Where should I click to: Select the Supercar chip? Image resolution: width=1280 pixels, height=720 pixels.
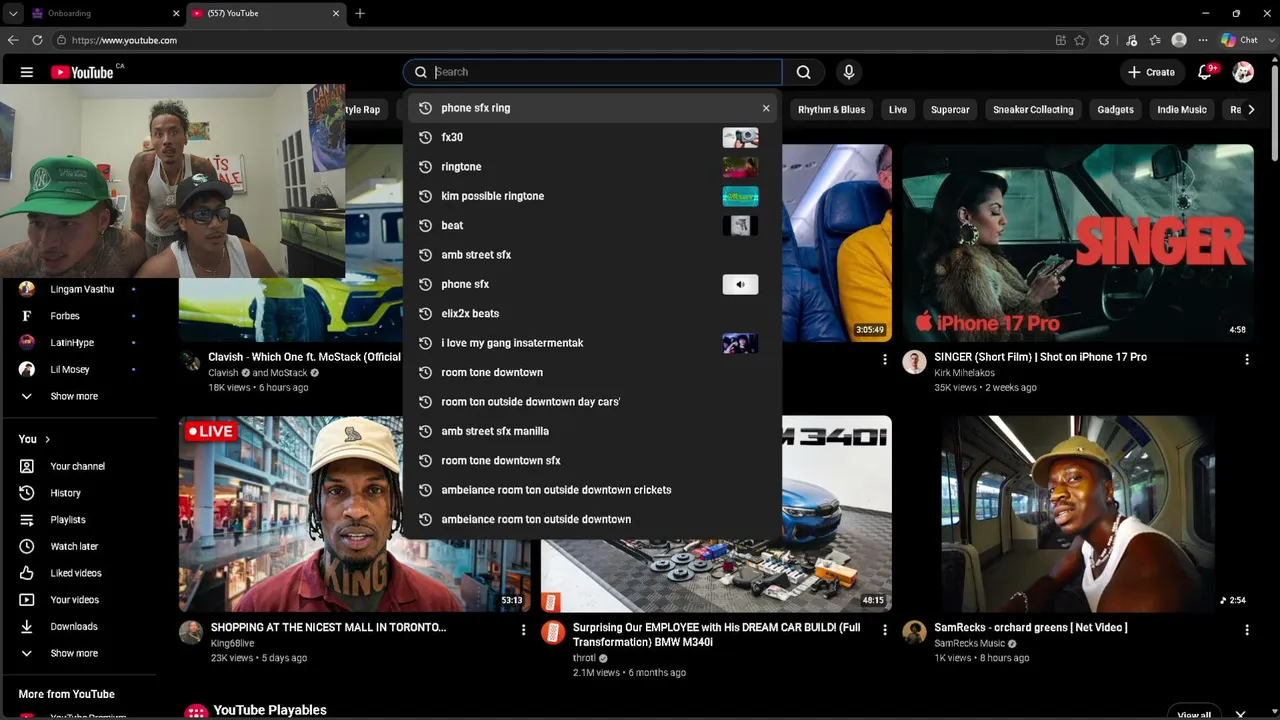[x=950, y=110]
